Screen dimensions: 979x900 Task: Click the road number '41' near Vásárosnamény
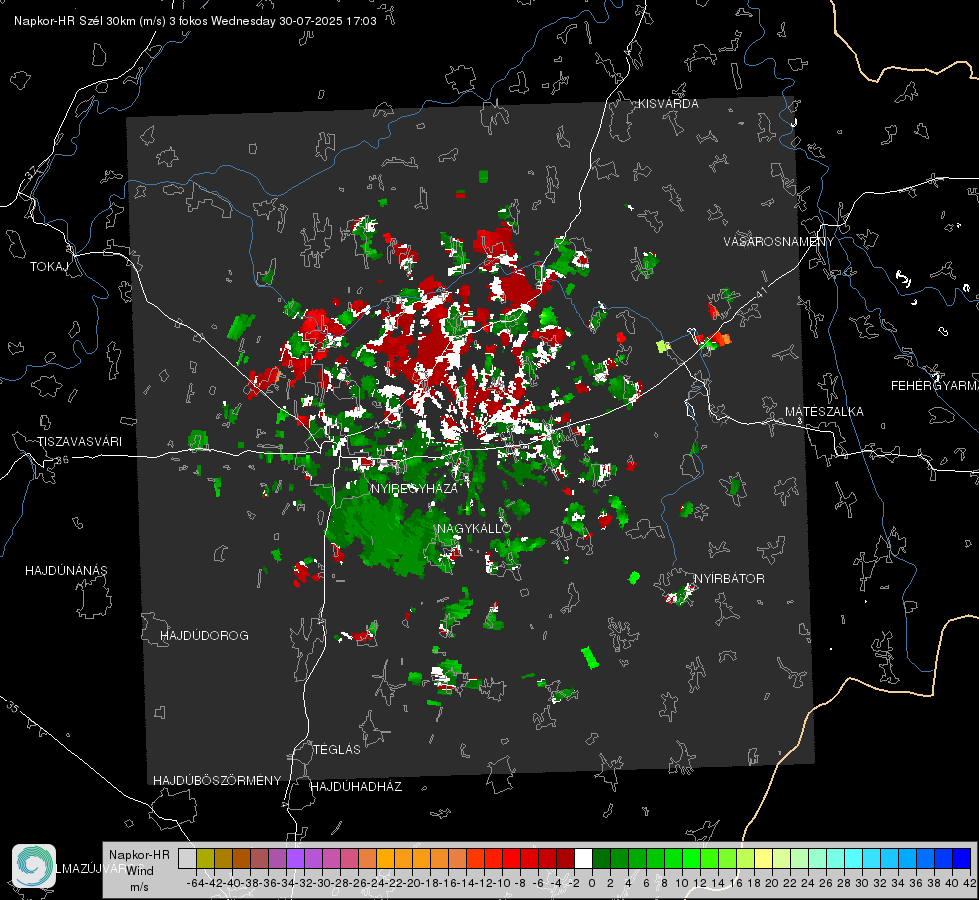pos(760,292)
